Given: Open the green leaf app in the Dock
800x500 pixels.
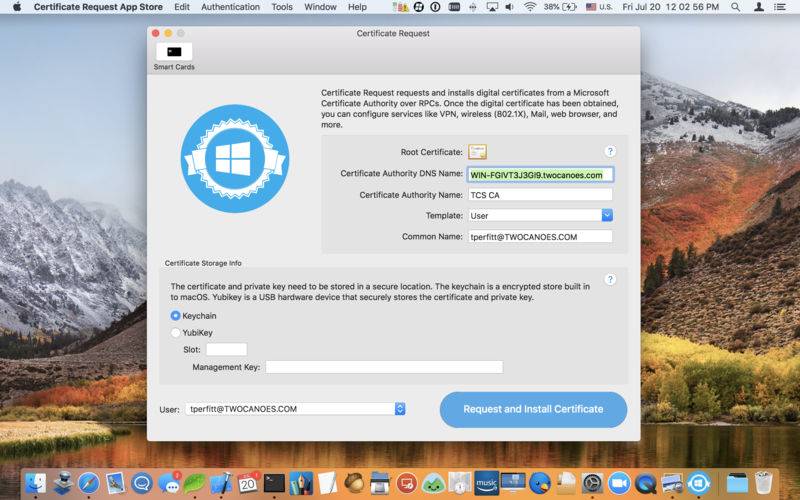Looking at the screenshot, I should point(194,483).
